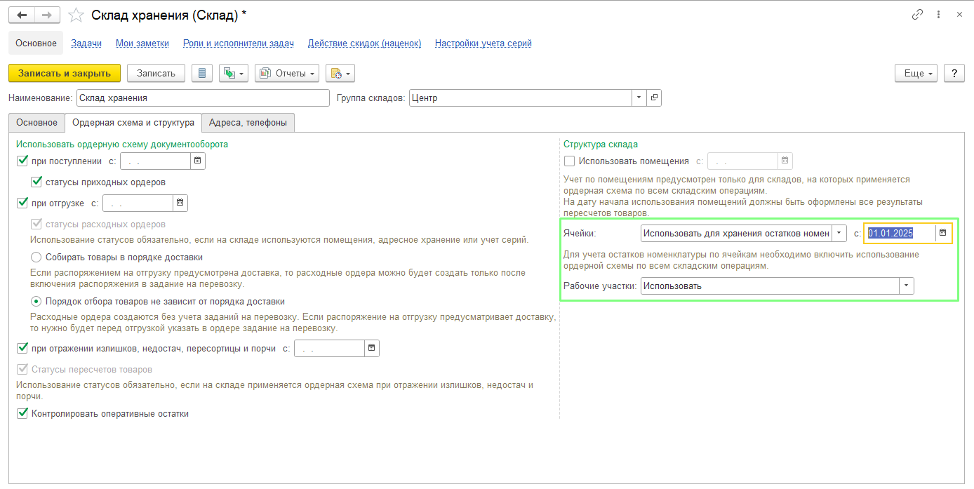Open help with the question mark button

coord(954,73)
